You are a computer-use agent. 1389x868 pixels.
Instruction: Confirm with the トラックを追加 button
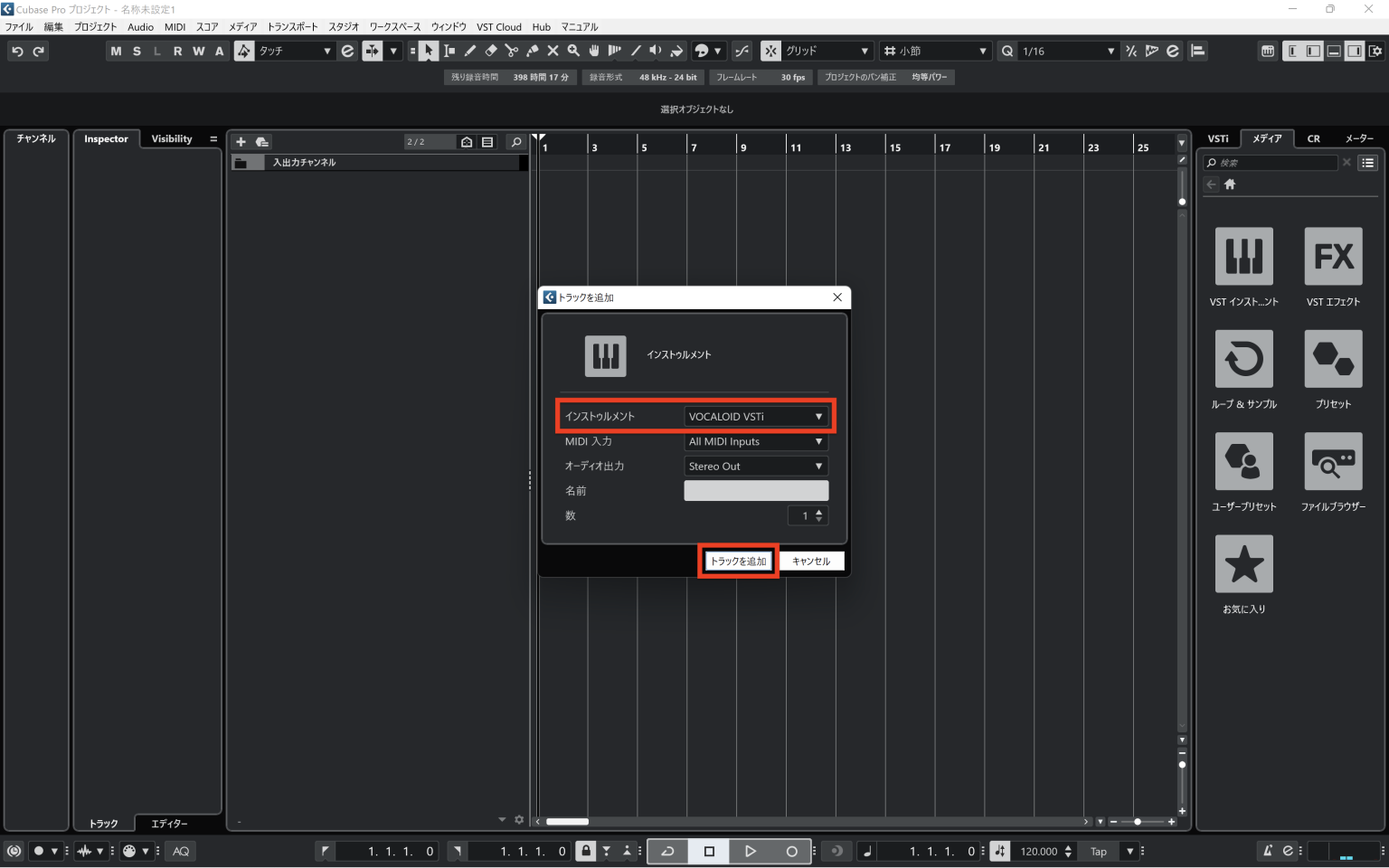click(x=738, y=561)
